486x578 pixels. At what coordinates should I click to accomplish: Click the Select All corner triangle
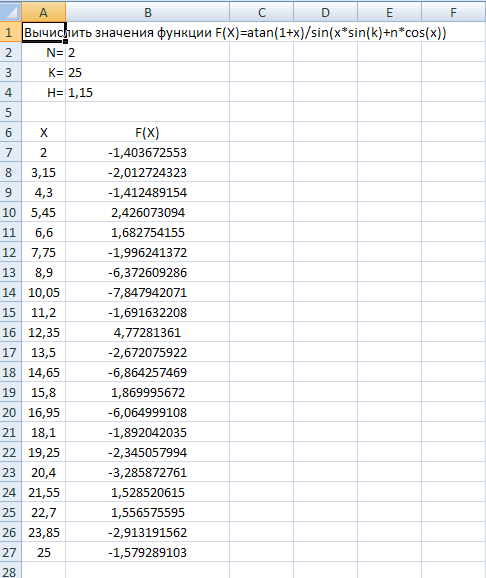[10, 13]
